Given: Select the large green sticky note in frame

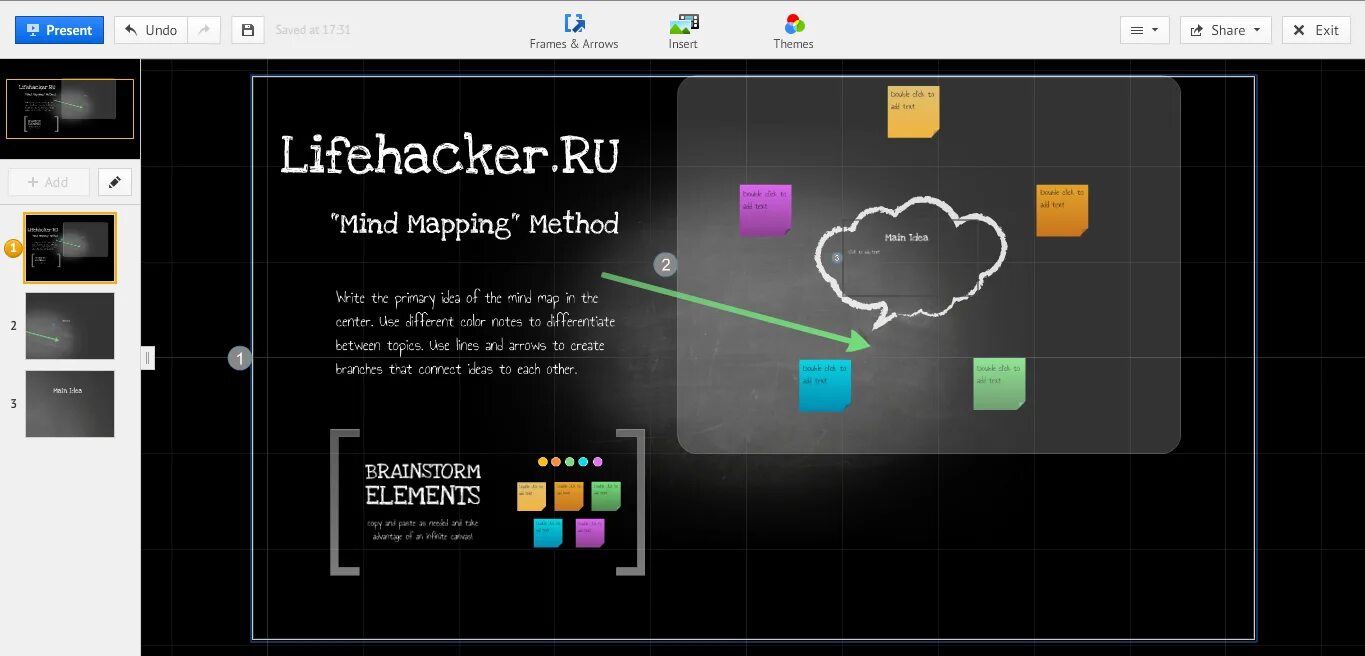Looking at the screenshot, I should tap(999, 384).
